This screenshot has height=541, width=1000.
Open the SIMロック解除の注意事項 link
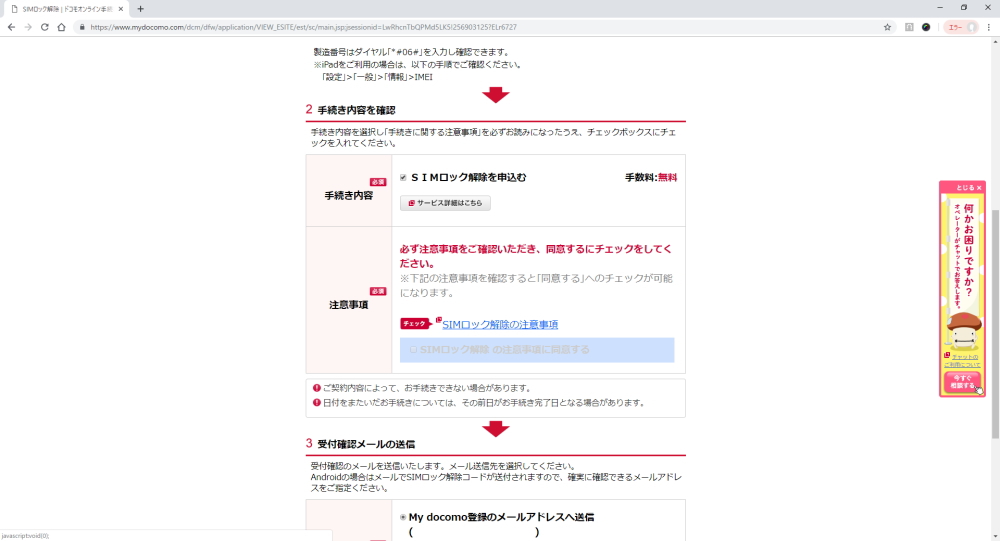coord(500,325)
